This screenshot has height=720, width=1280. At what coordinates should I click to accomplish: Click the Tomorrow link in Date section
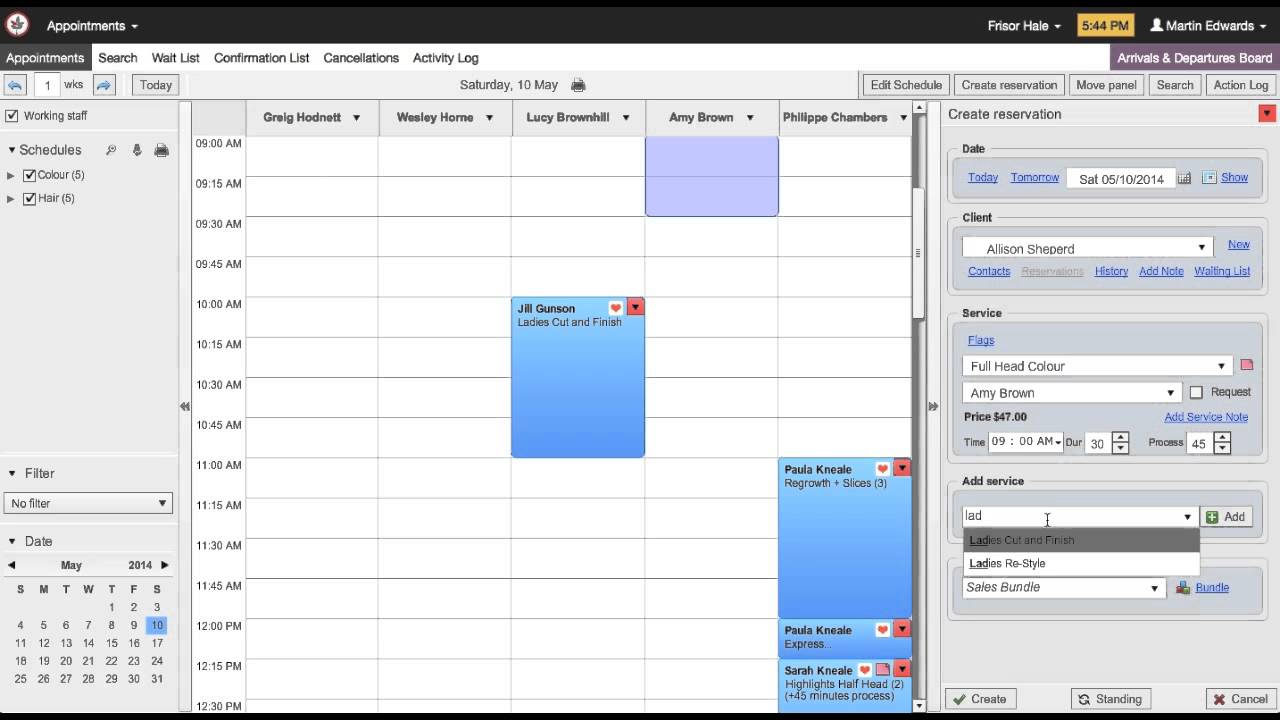(1035, 178)
